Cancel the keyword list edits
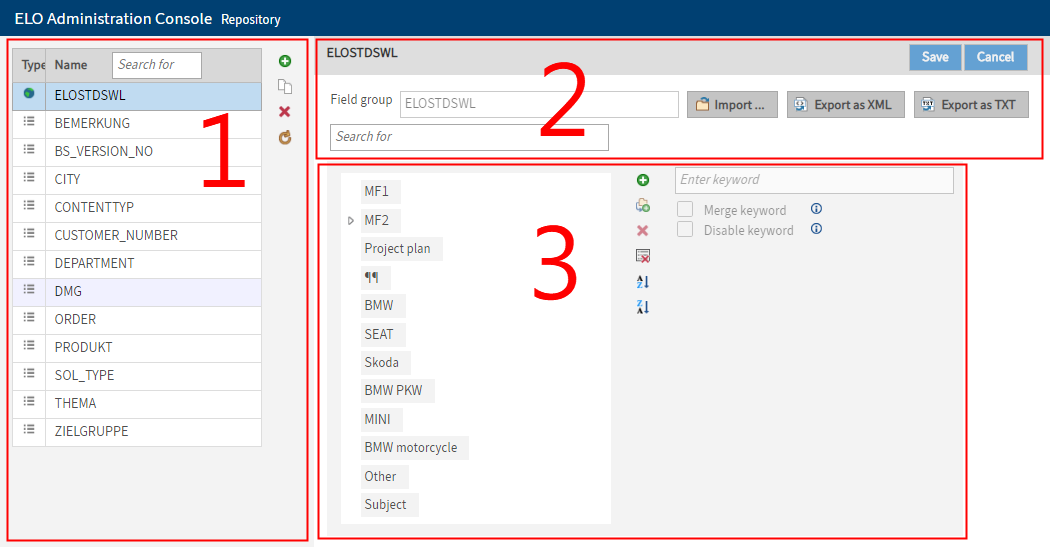 click(995, 57)
